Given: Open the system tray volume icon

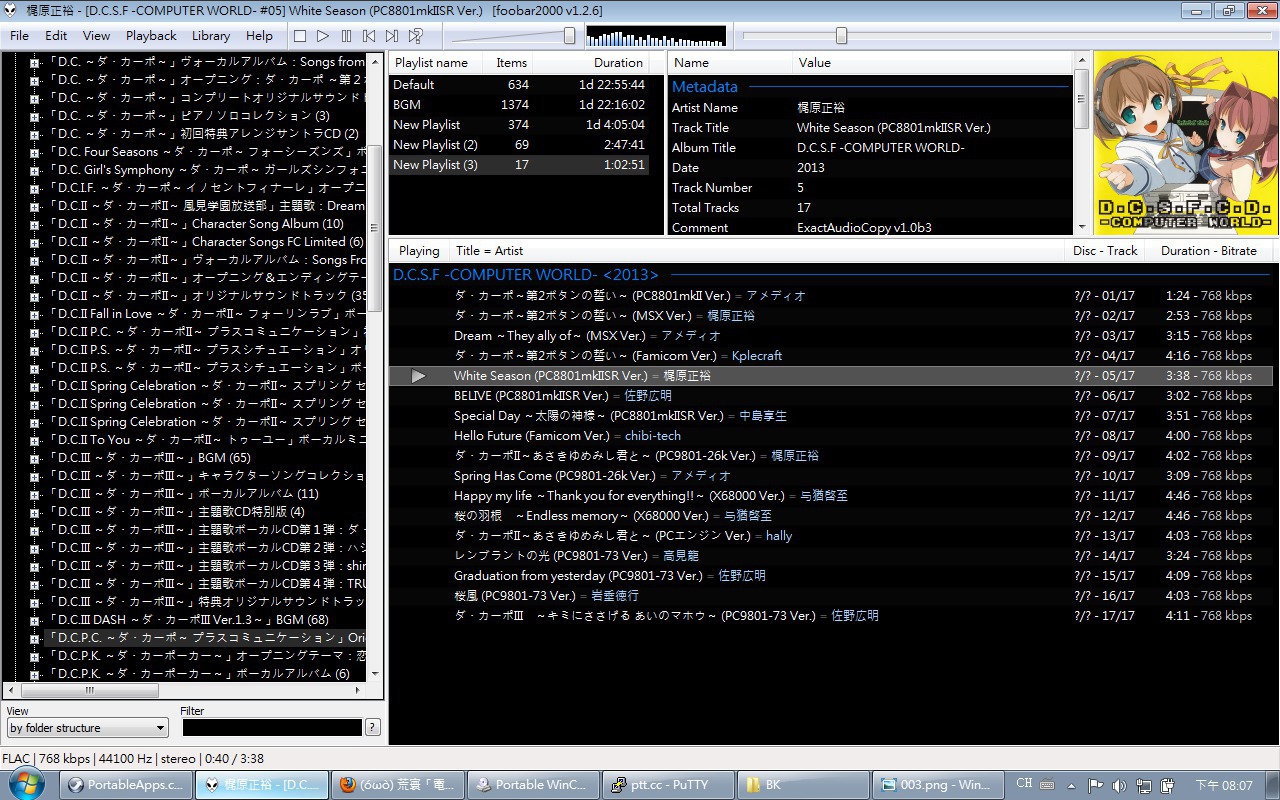Looking at the screenshot, I should click(1119, 785).
